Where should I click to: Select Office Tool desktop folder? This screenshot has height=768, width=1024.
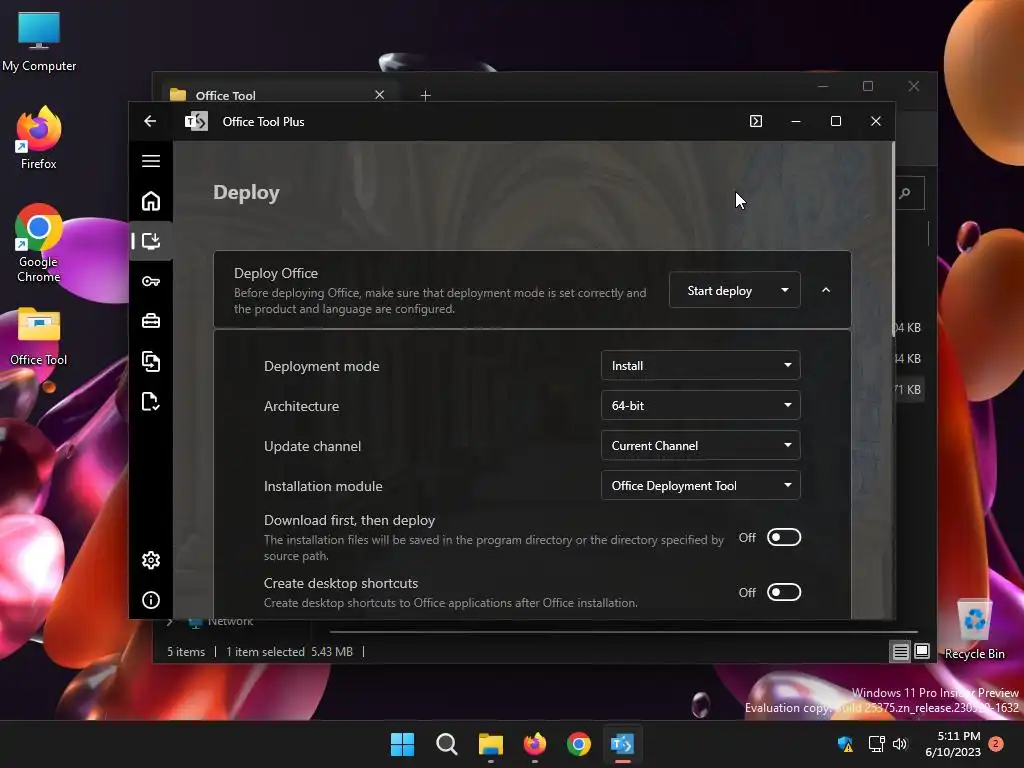click(39, 336)
